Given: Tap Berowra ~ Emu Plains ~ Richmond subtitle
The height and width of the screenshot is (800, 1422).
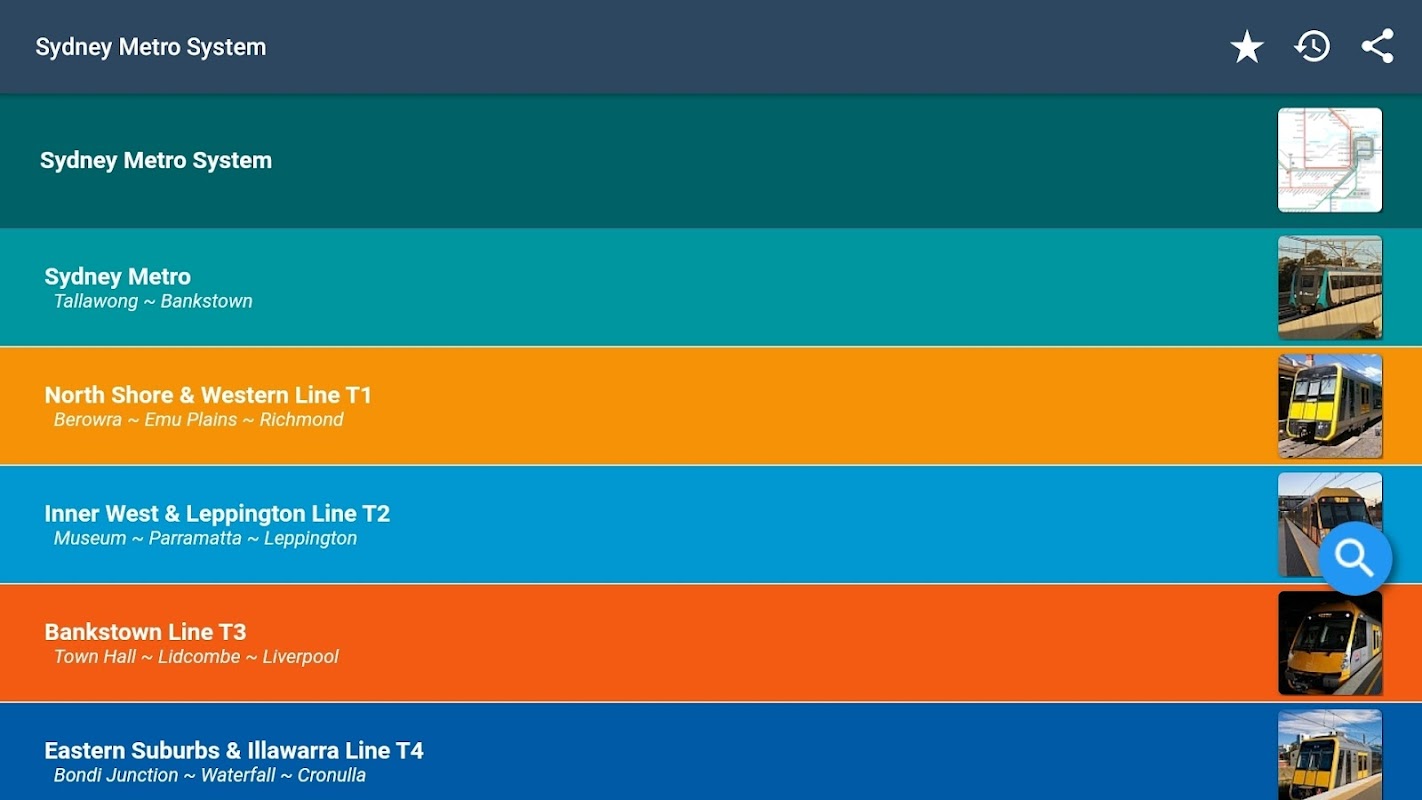Looking at the screenshot, I should click(x=198, y=420).
